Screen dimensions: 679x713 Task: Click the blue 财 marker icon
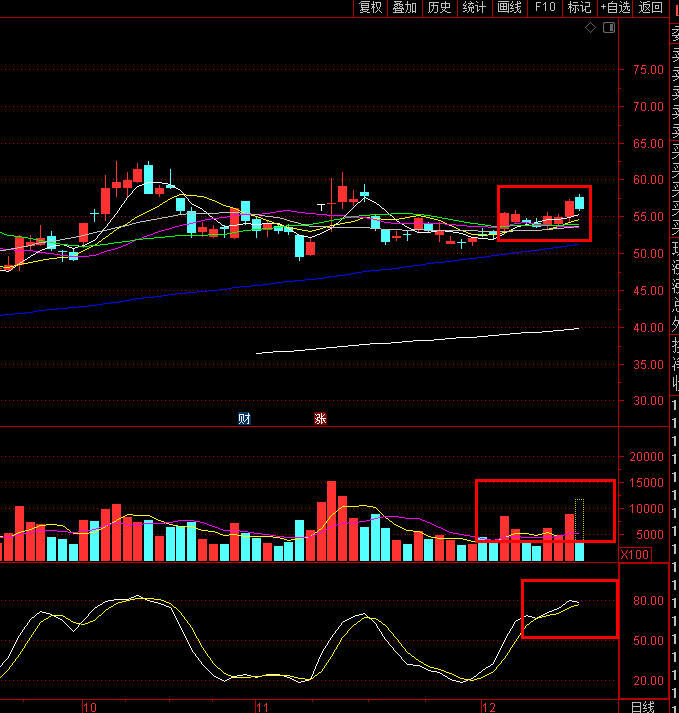tap(244, 418)
